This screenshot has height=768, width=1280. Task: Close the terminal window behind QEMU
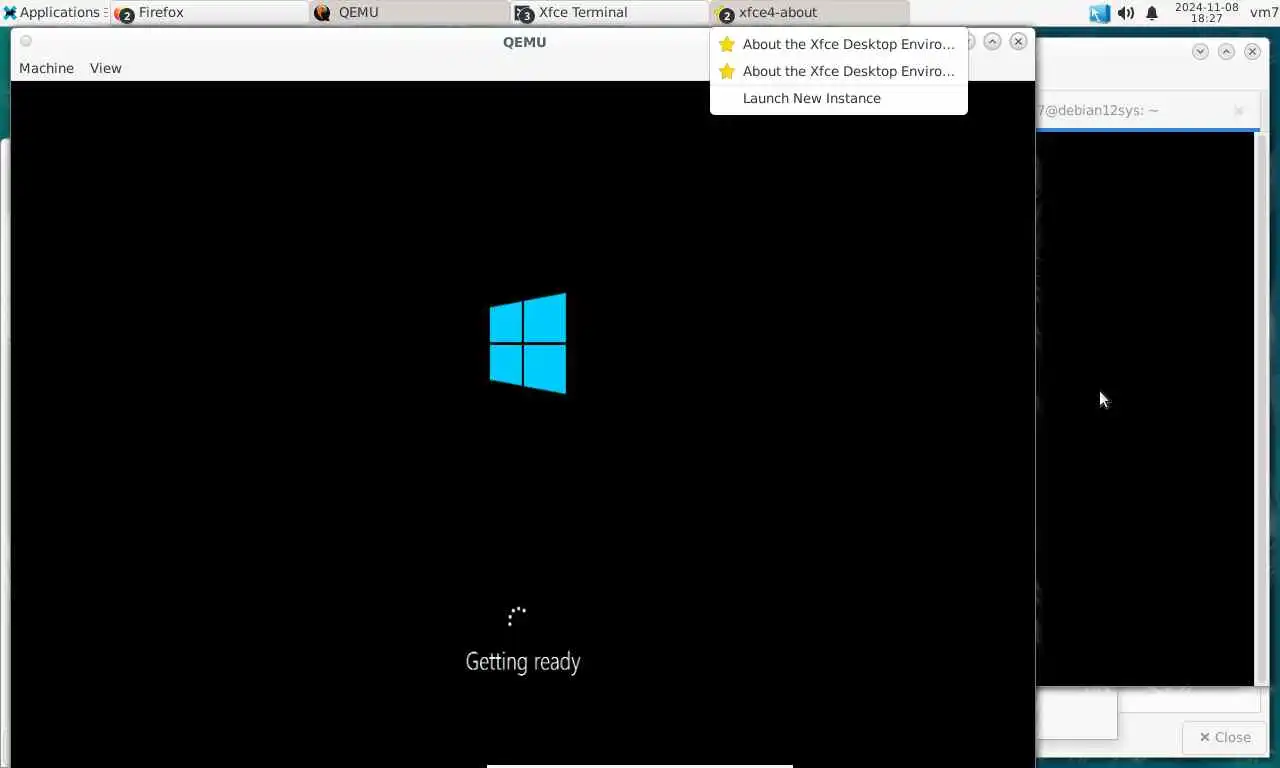point(1252,51)
